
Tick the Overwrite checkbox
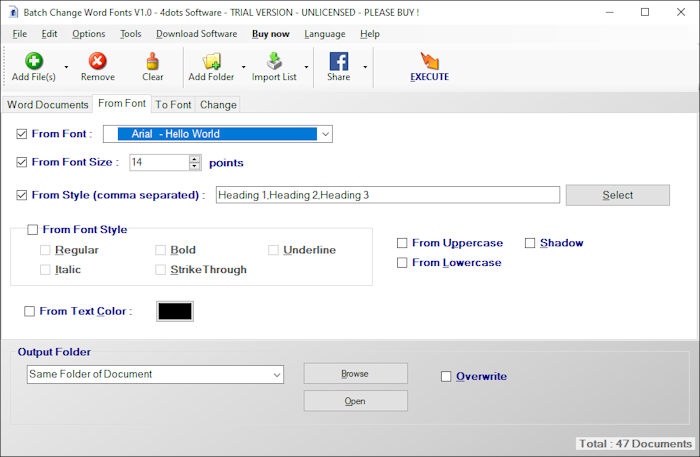[446, 376]
